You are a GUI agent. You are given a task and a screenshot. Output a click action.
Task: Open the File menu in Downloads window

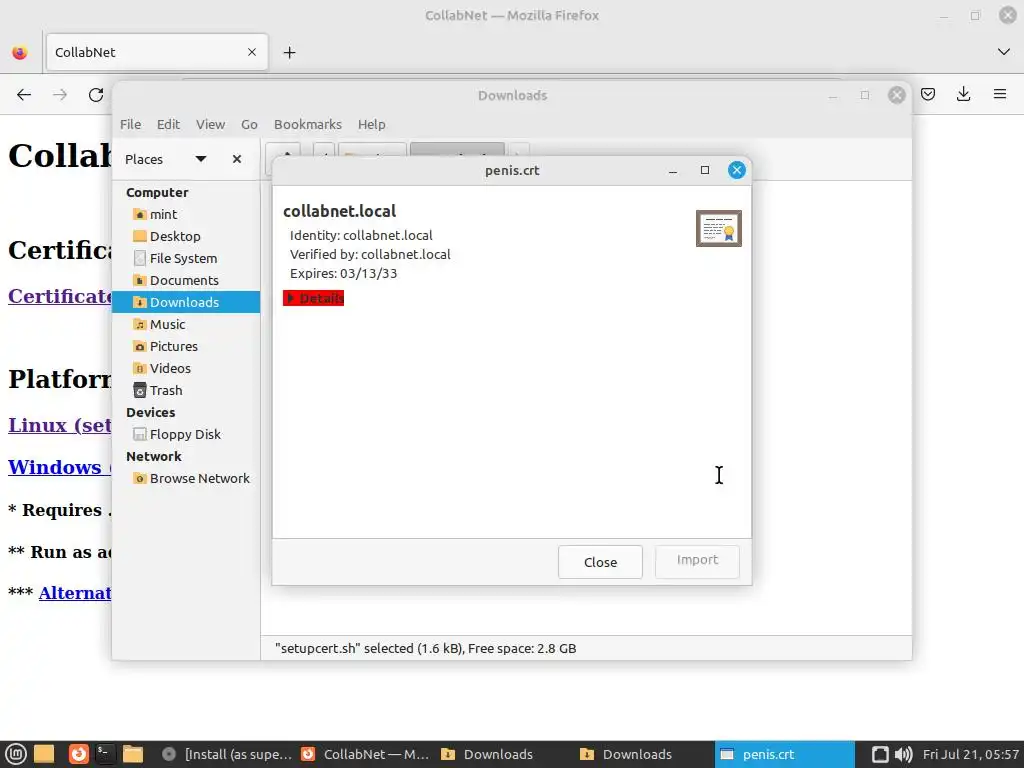tap(130, 124)
